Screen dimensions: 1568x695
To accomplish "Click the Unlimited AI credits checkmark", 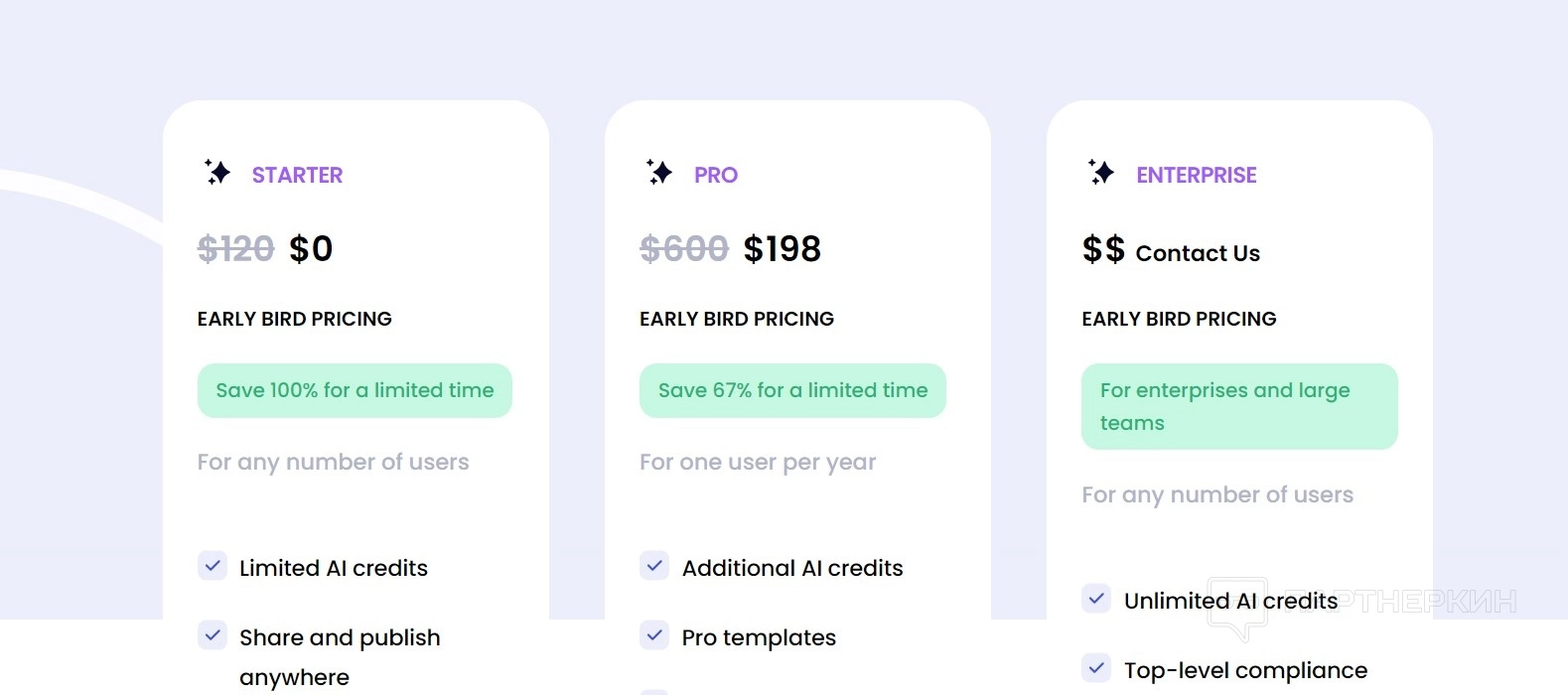I will 1096,599.
